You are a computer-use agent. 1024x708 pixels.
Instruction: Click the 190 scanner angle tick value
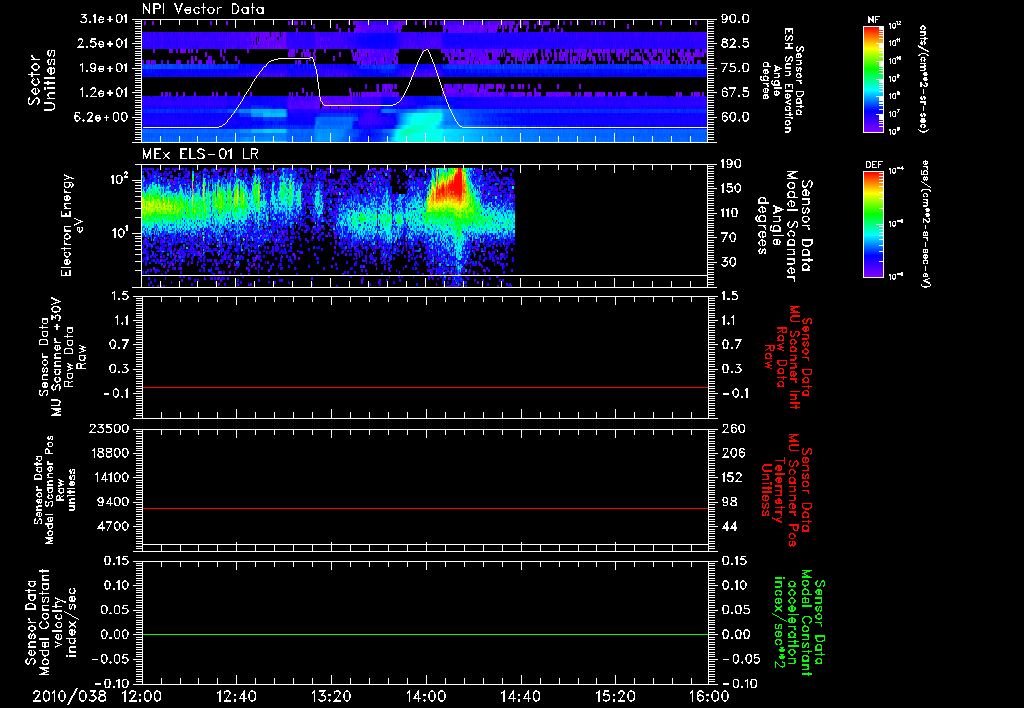[731, 164]
